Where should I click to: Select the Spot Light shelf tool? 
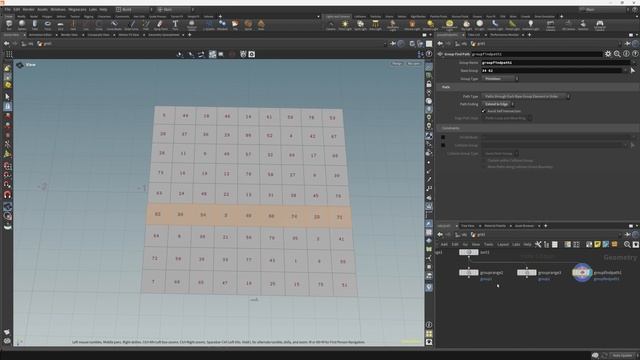(x=360, y=25)
